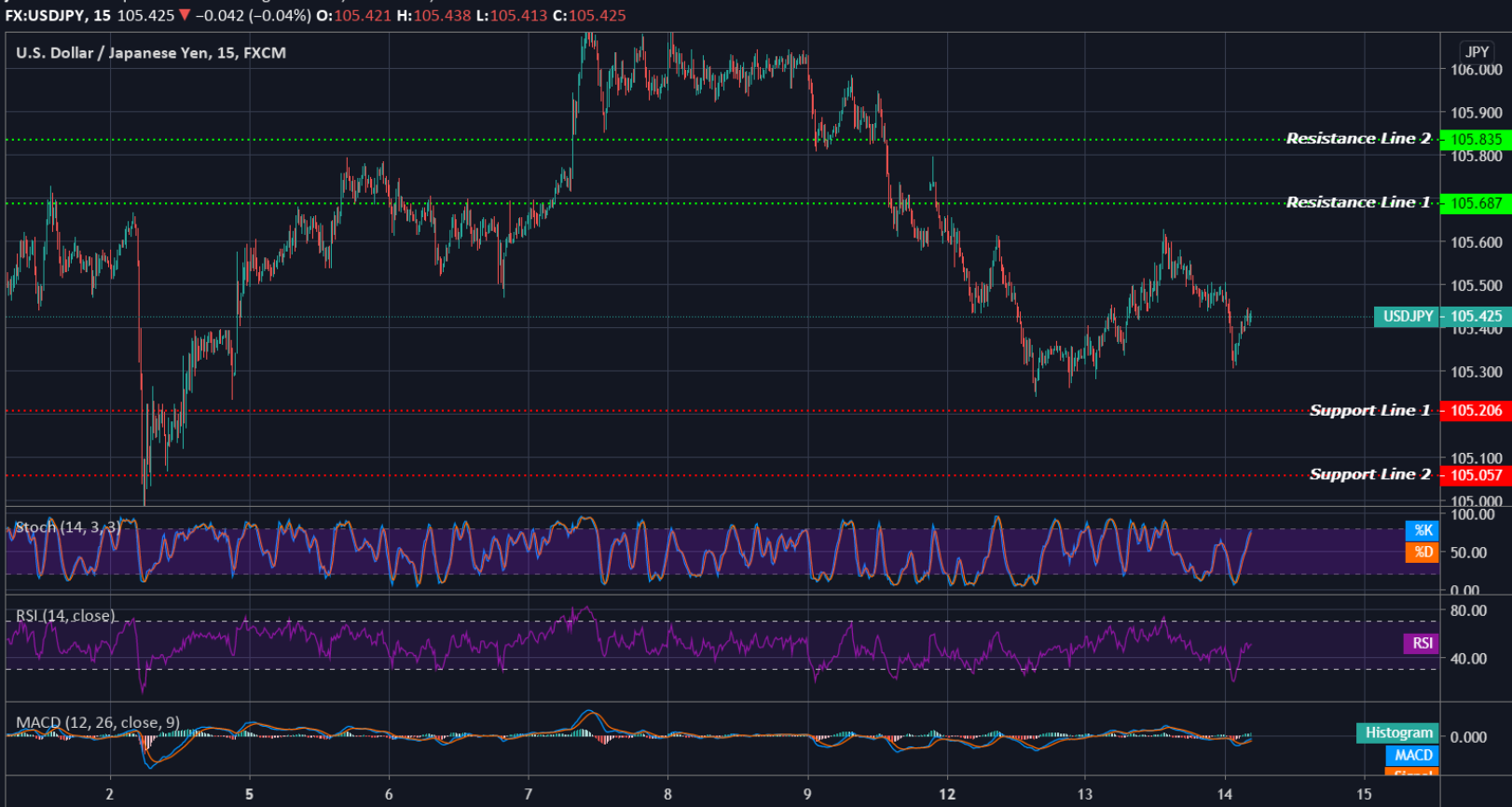
Task: Click the H:105.438 high value in header
Action: pos(433,16)
